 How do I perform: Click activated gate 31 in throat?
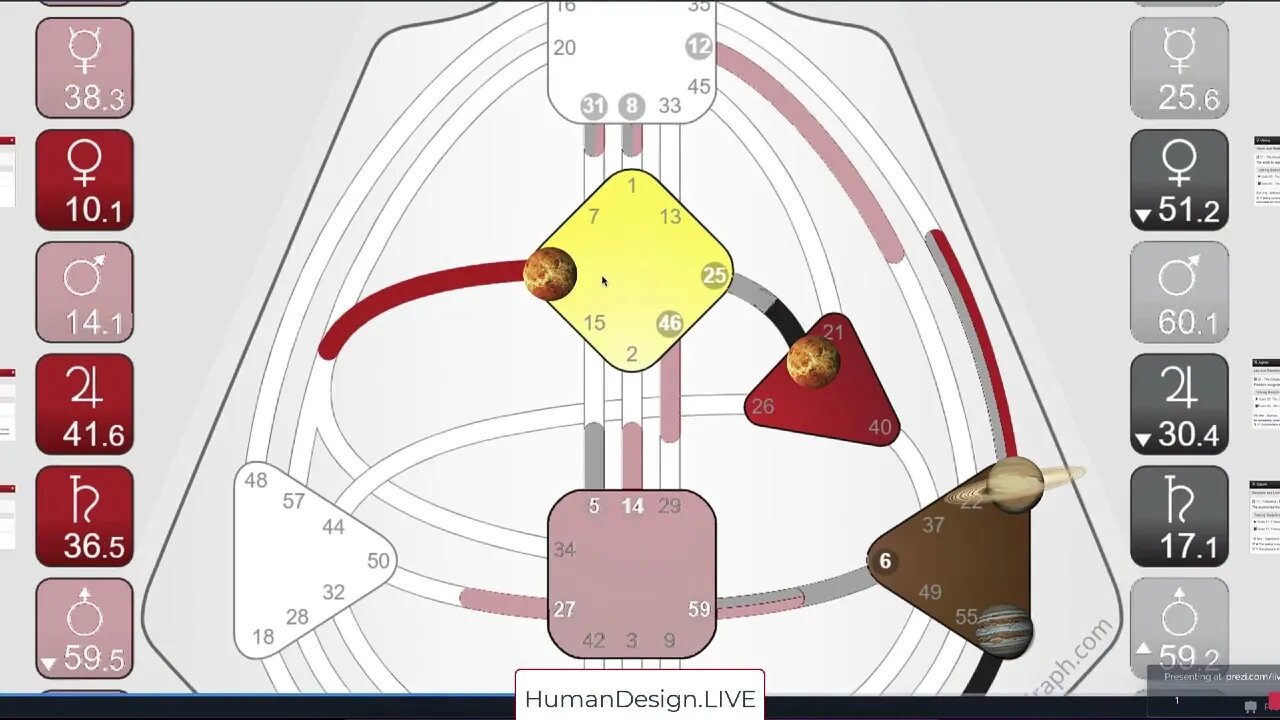click(594, 106)
